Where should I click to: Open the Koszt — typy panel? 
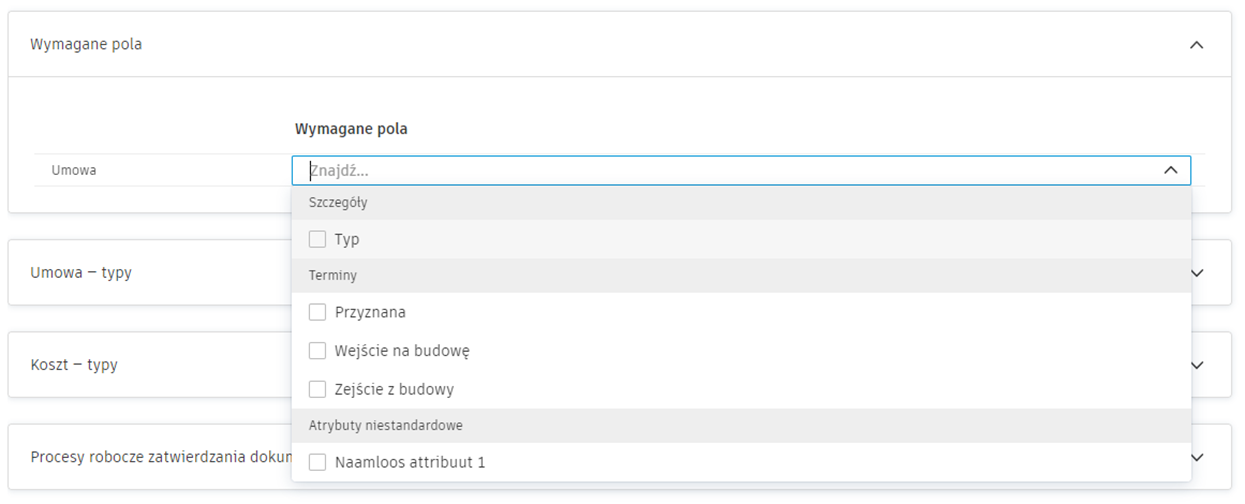point(74,365)
